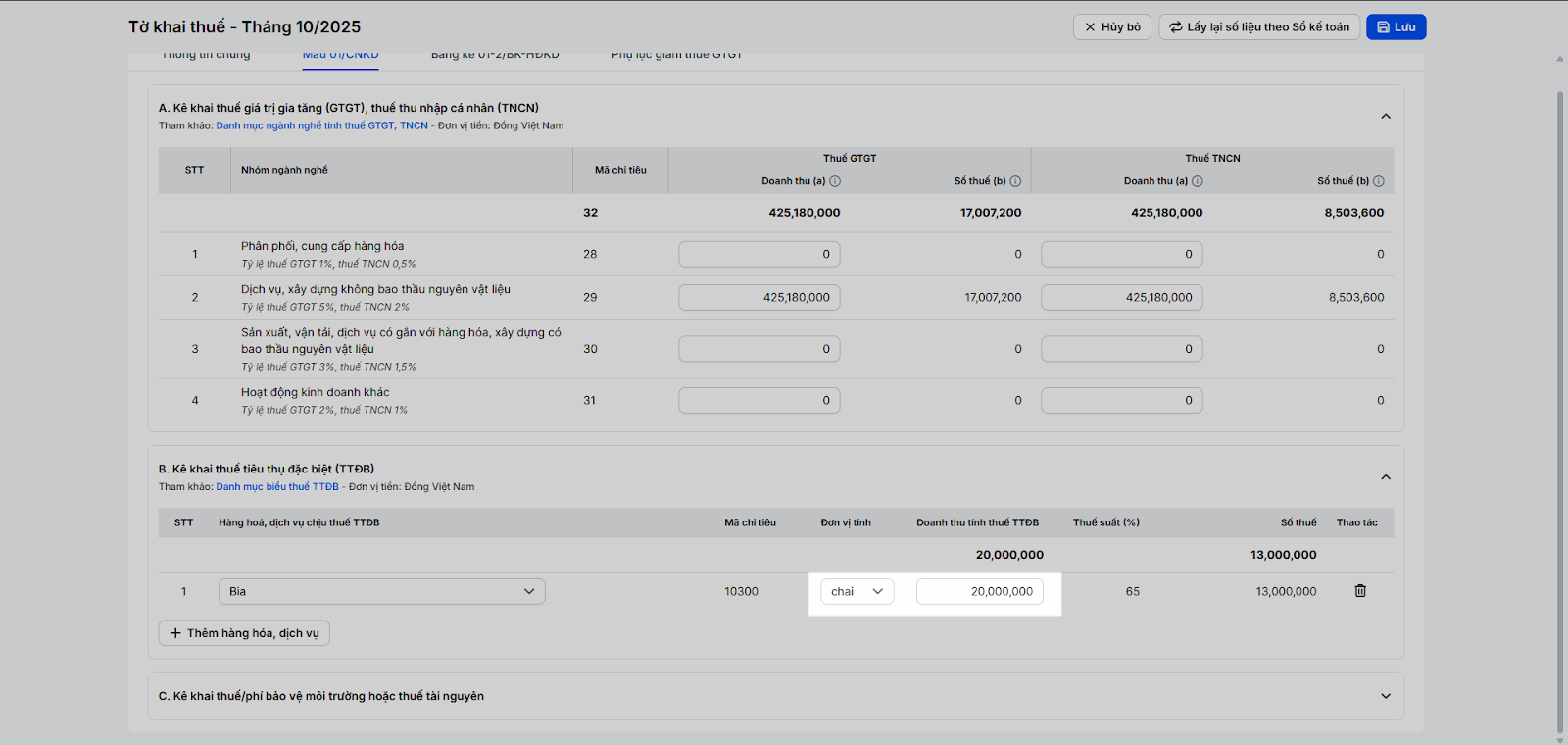Delete the Bia row with trash icon
Image resolution: width=1568 pixels, height=745 pixels.
point(1360,591)
